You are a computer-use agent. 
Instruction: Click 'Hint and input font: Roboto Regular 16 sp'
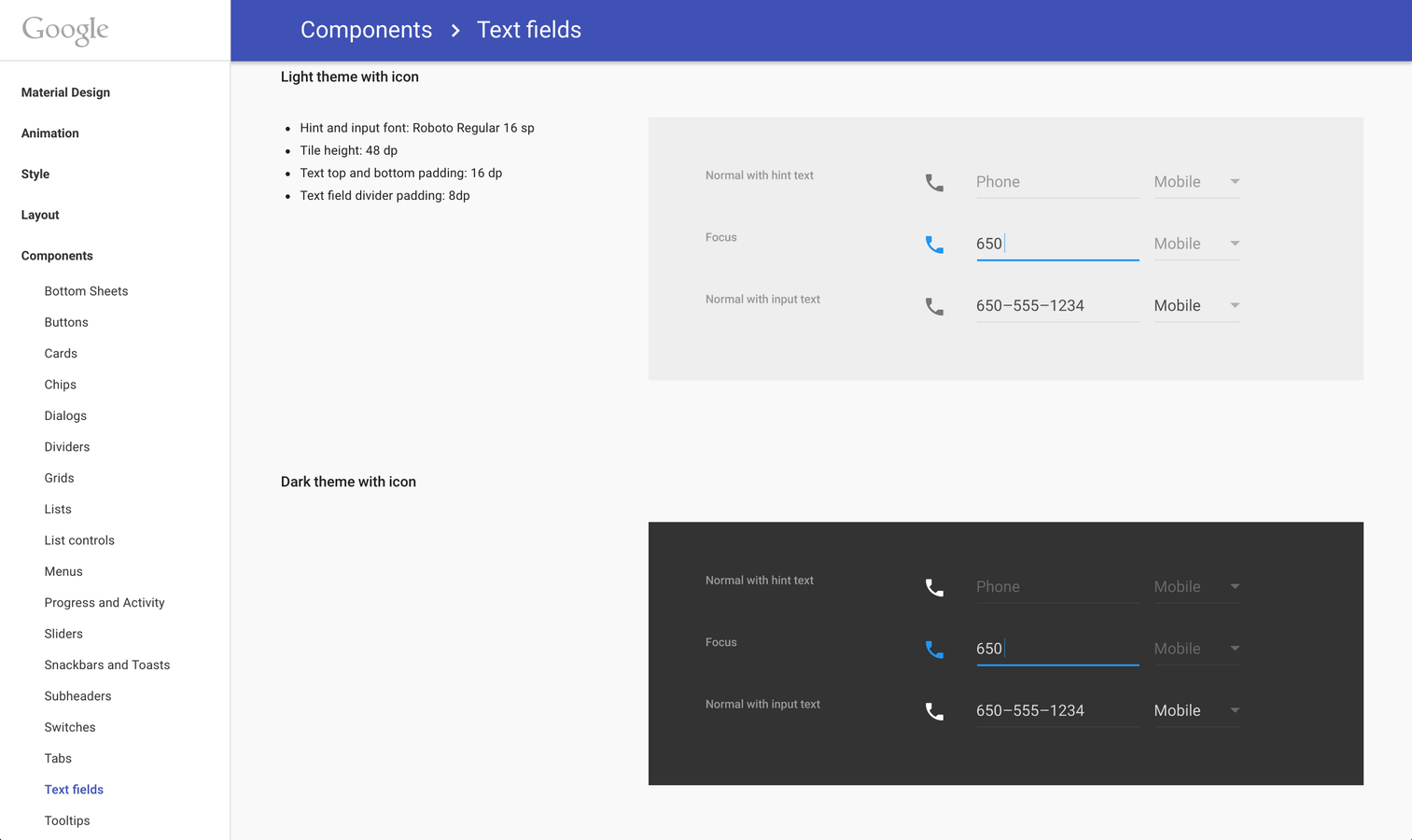pos(417,128)
